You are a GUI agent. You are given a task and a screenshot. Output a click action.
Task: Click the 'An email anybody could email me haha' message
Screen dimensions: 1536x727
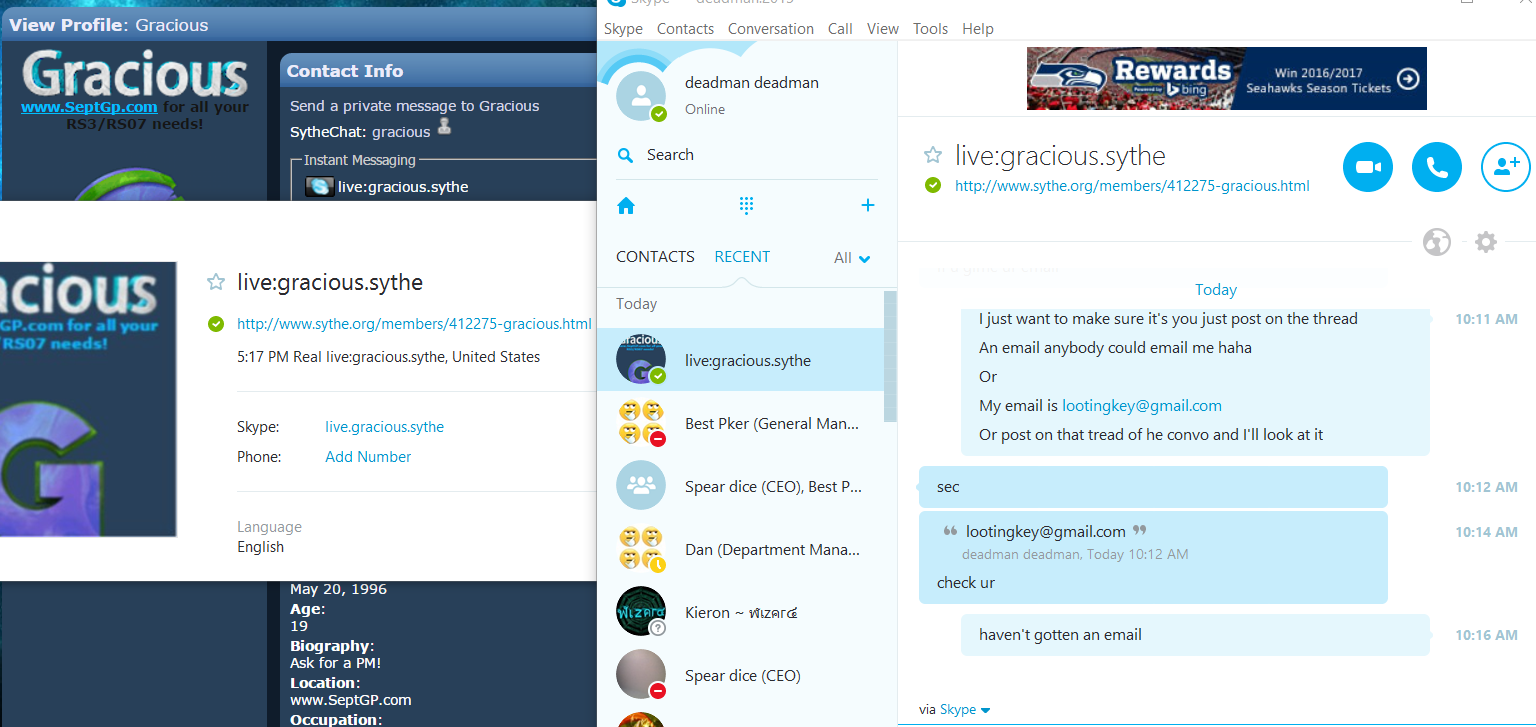click(1115, 348)
